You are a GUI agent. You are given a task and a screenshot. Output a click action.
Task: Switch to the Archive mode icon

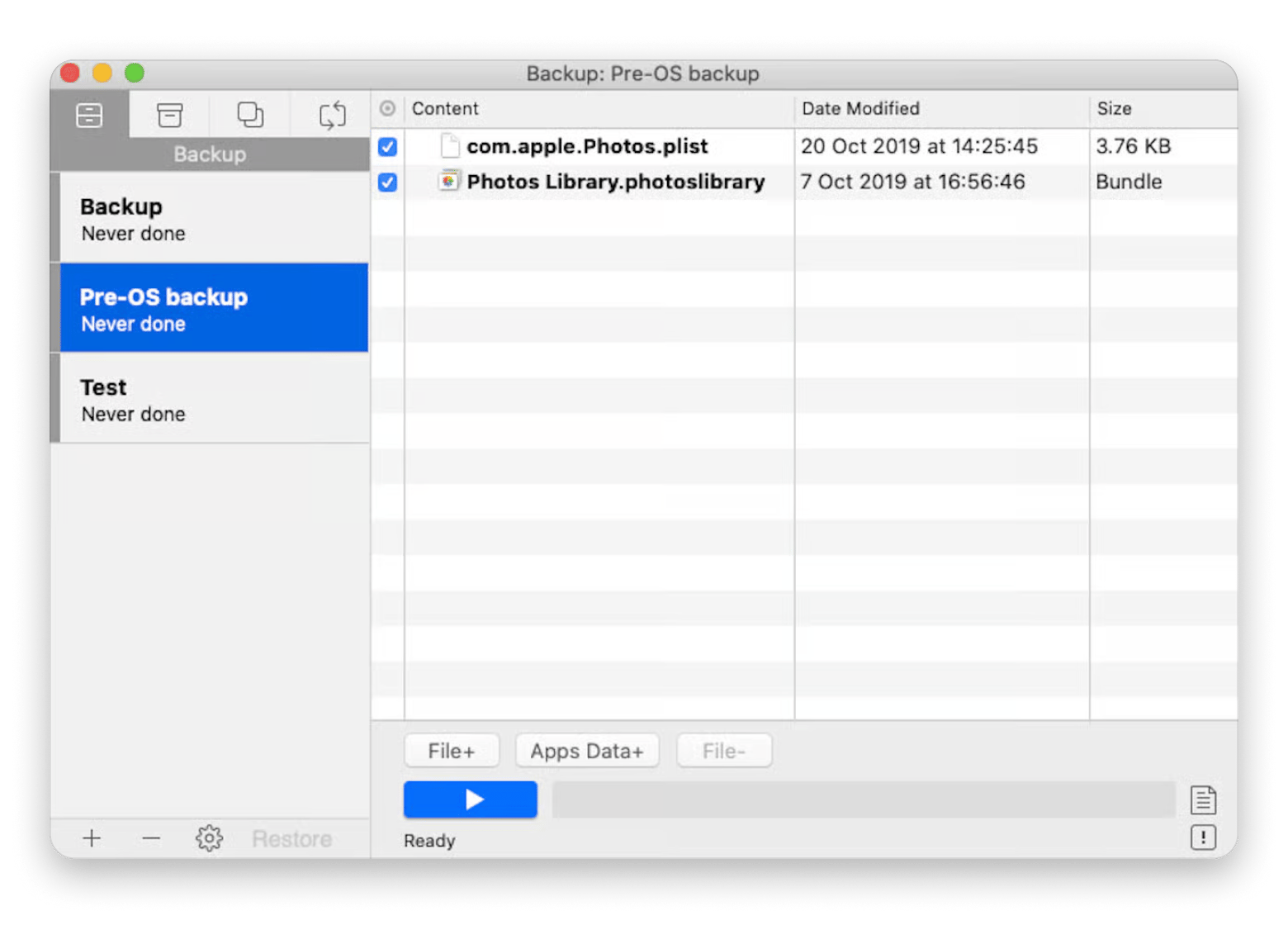tap(170, 115)
